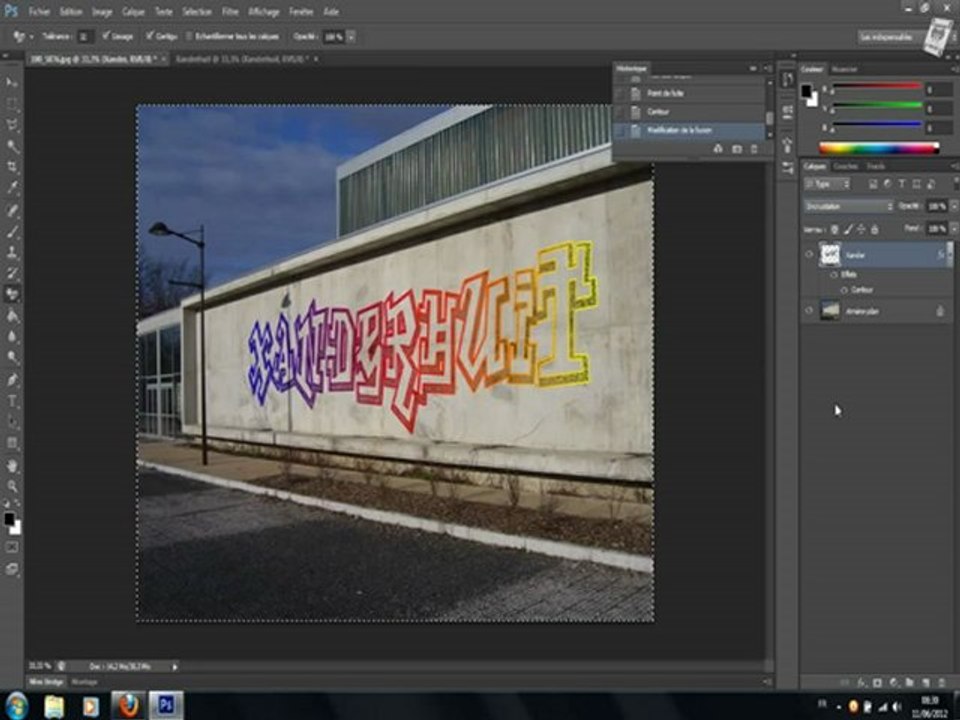Open the Affichage menu

(263, 12)
